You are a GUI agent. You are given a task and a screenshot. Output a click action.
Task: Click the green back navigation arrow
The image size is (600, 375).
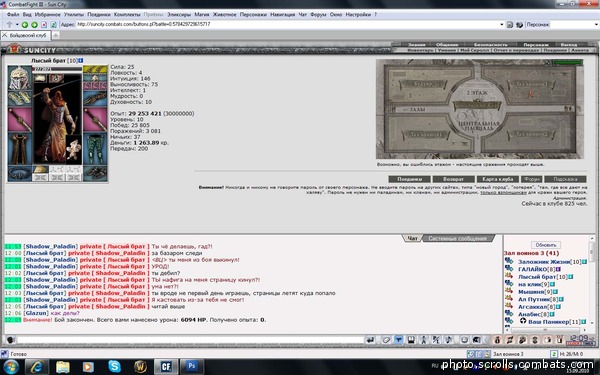point(25,24)
